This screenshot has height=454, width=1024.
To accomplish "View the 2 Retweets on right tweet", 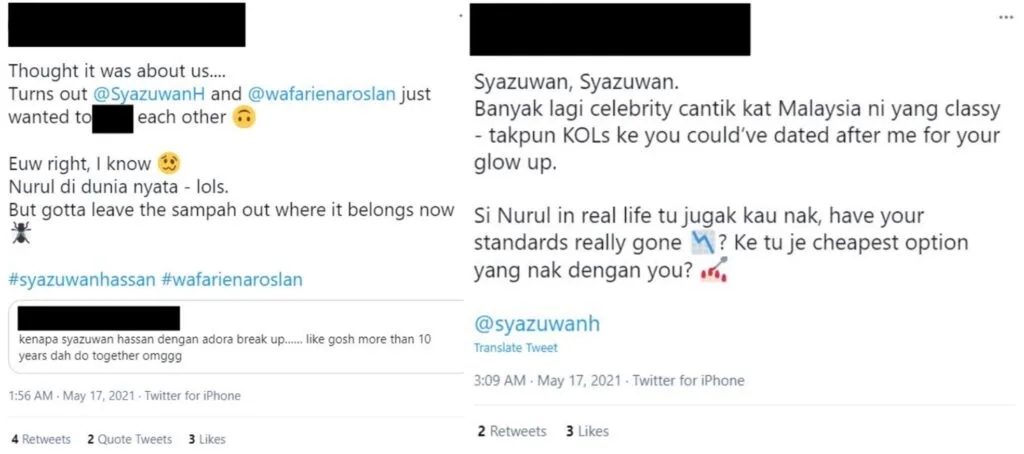I will 511,431.
